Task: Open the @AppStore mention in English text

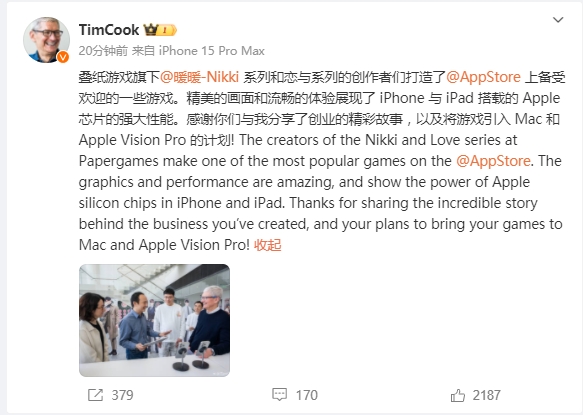Action: [x=493, y=161]
